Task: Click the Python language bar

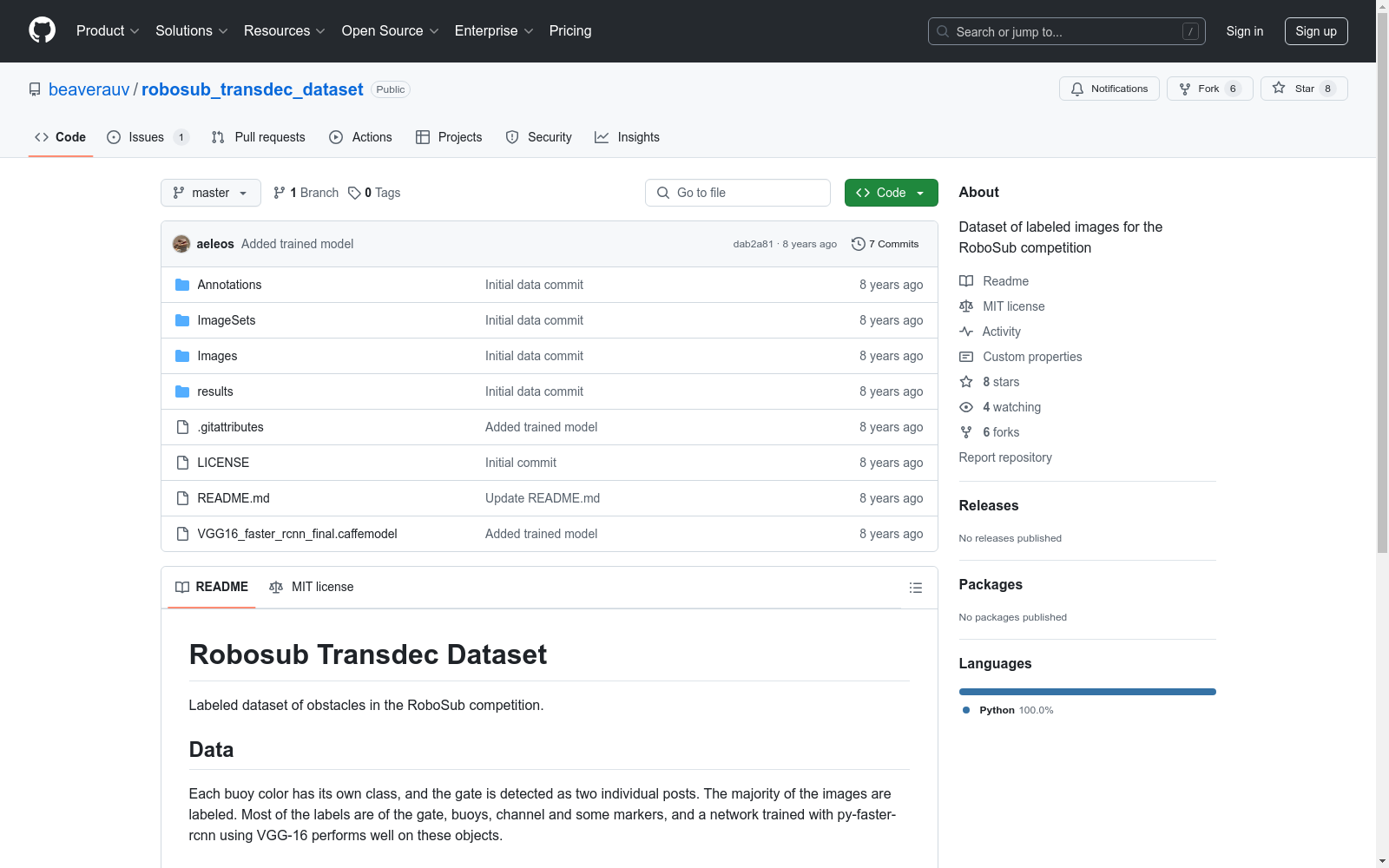Action: point(1088,692)
